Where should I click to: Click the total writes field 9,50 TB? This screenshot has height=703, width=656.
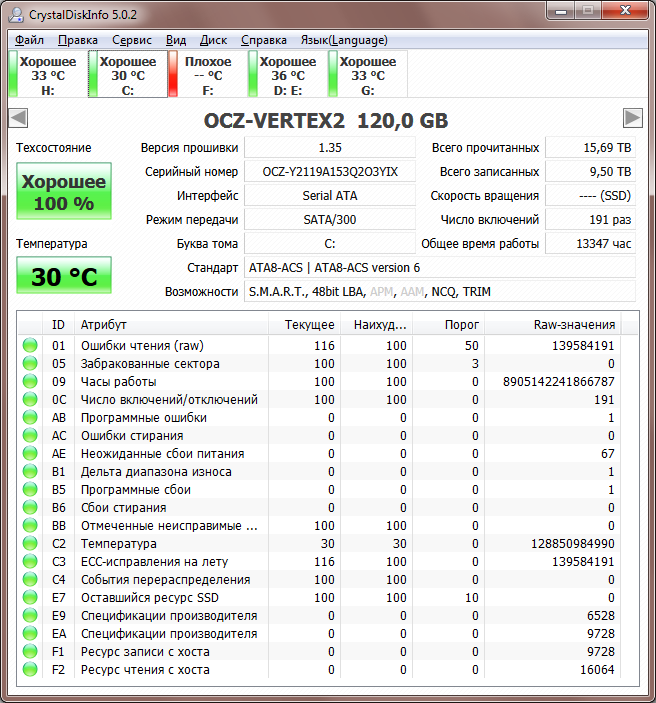pyautogui.click(x=590, y=172)
